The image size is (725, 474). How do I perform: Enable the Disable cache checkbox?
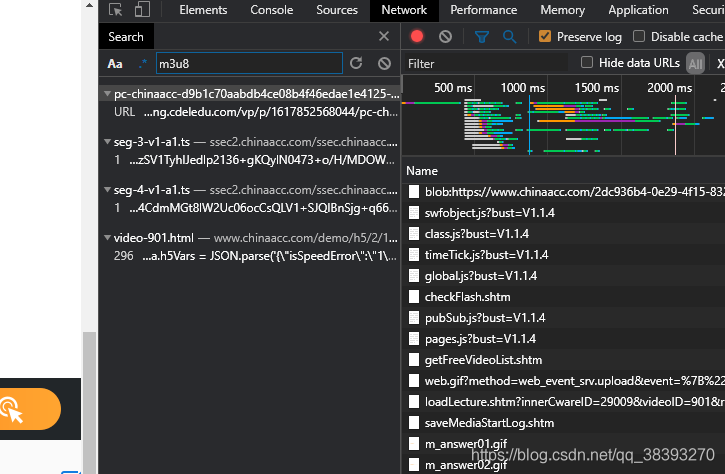639,36
